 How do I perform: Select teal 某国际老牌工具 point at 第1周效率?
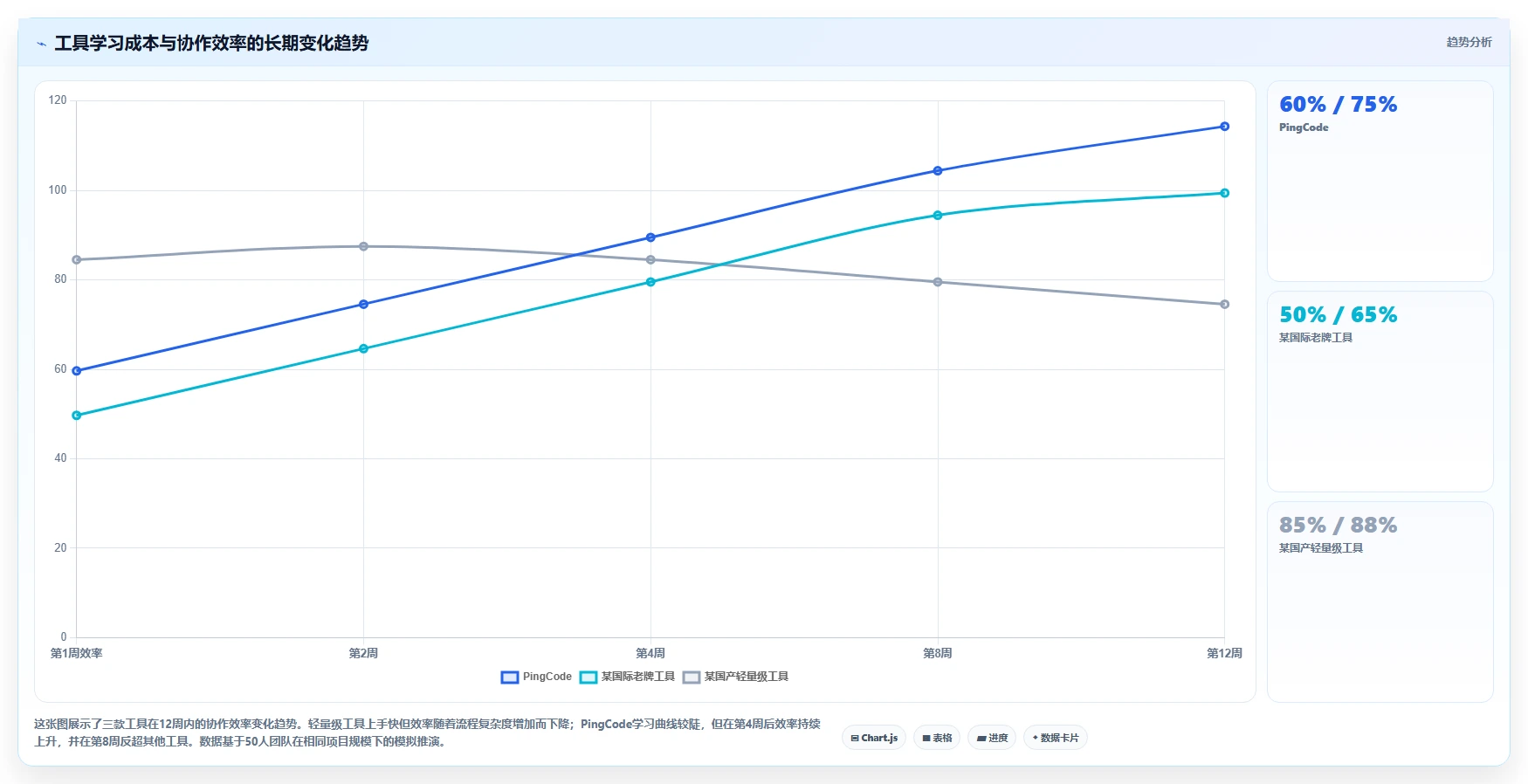pyautogui.click(x=77, y=416)
